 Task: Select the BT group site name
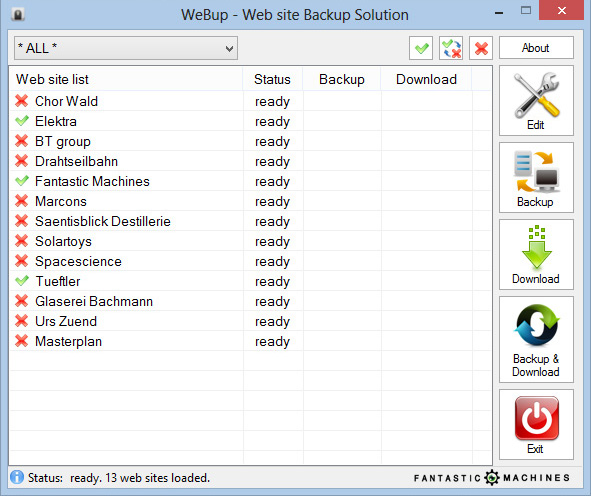point(63,141)
